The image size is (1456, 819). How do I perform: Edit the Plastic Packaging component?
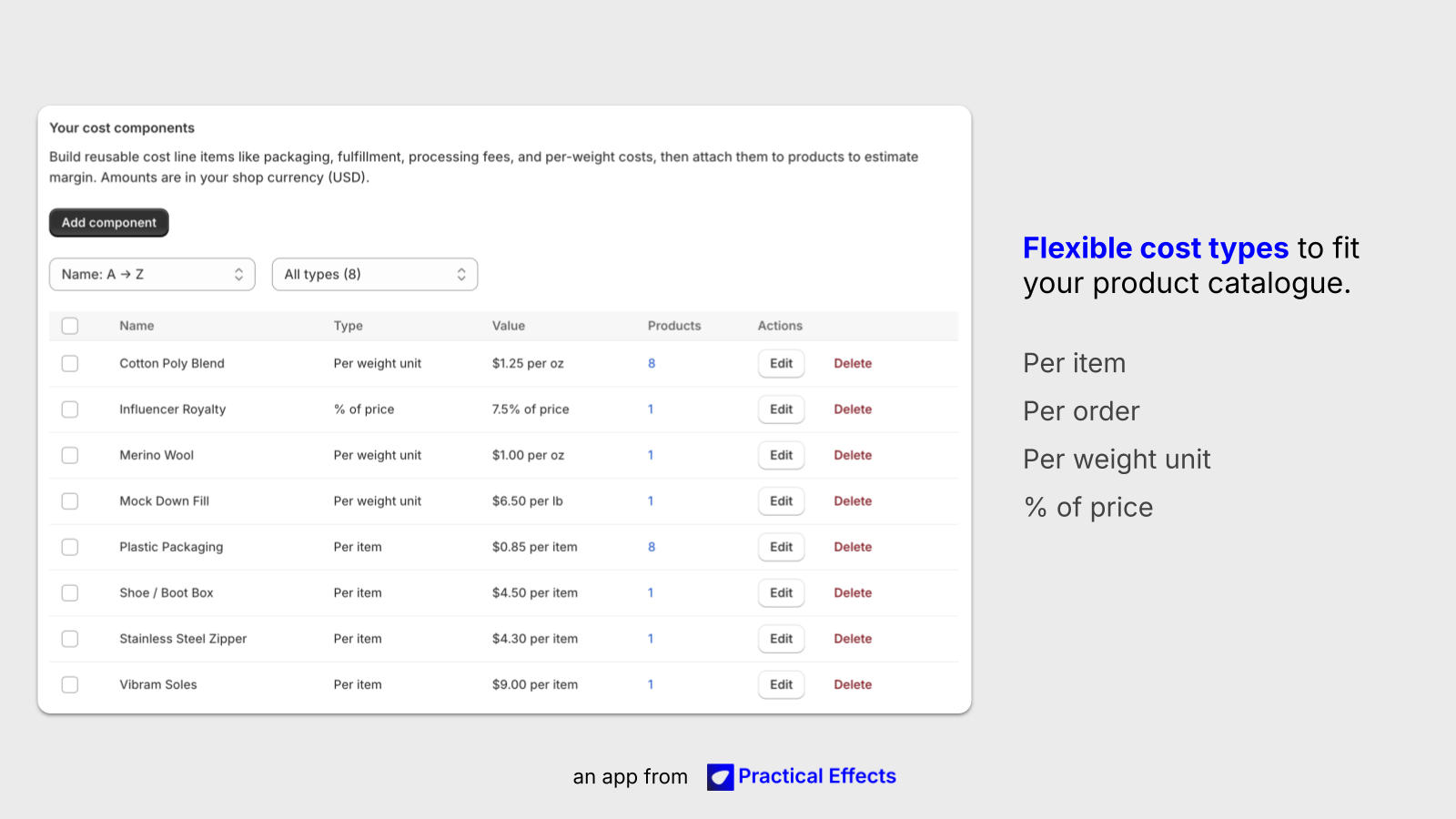click(x=781, y=547)
